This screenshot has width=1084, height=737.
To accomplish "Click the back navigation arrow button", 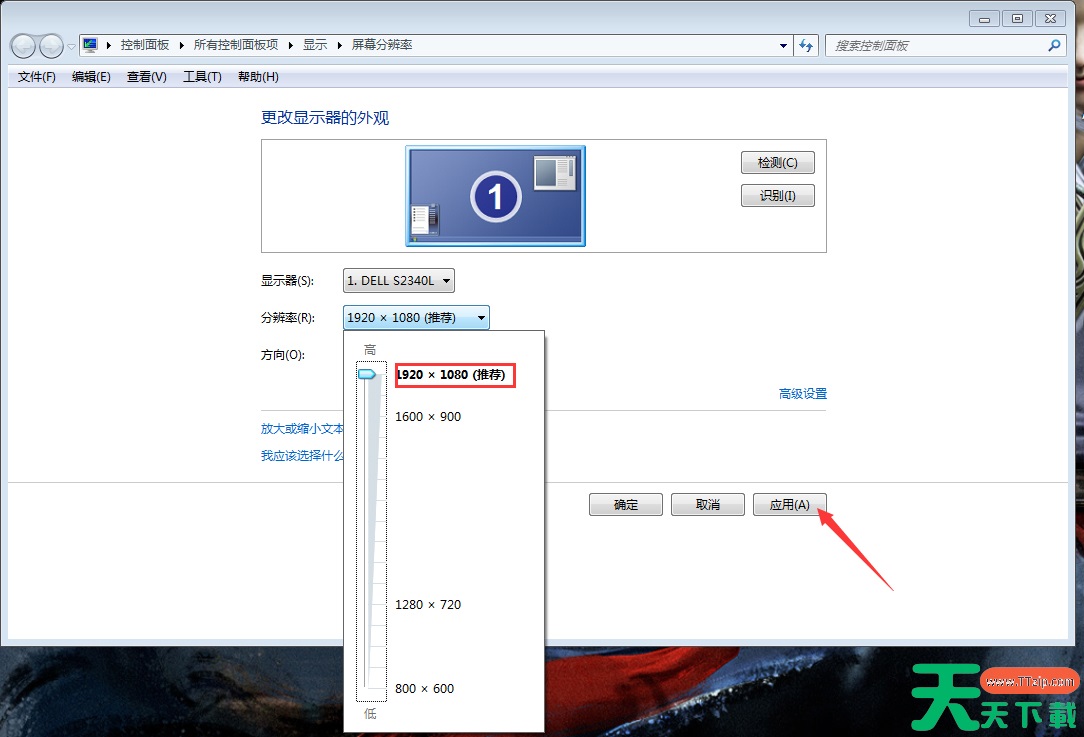I will pyautogui.click(x=23, y=46).
